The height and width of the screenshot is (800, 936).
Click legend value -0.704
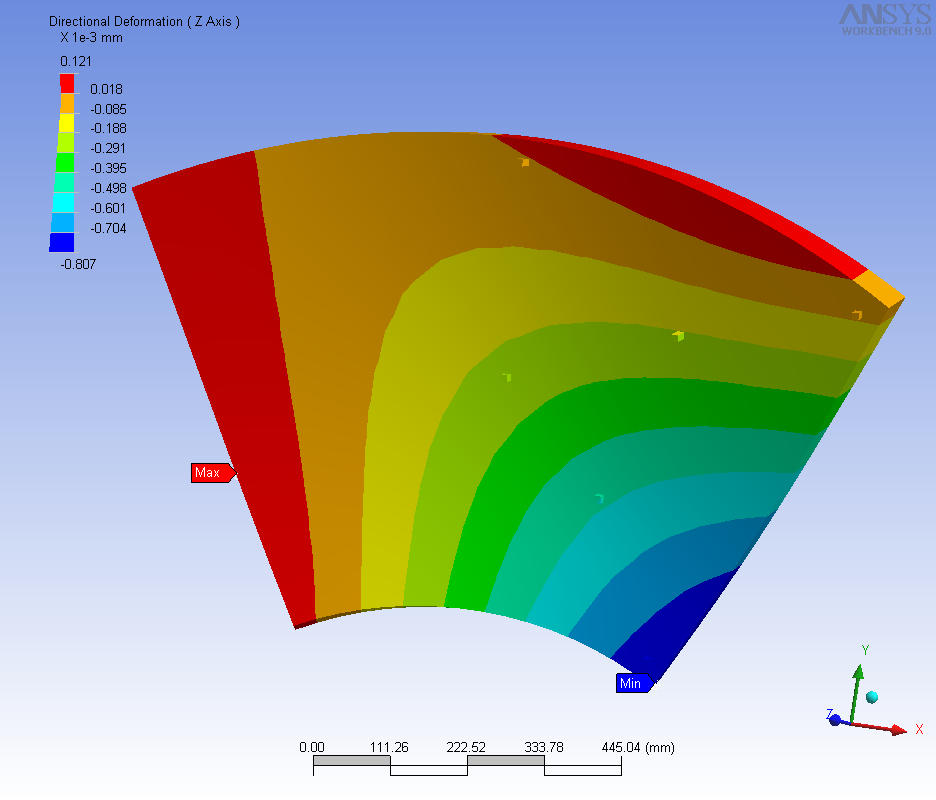pos(108,228)
